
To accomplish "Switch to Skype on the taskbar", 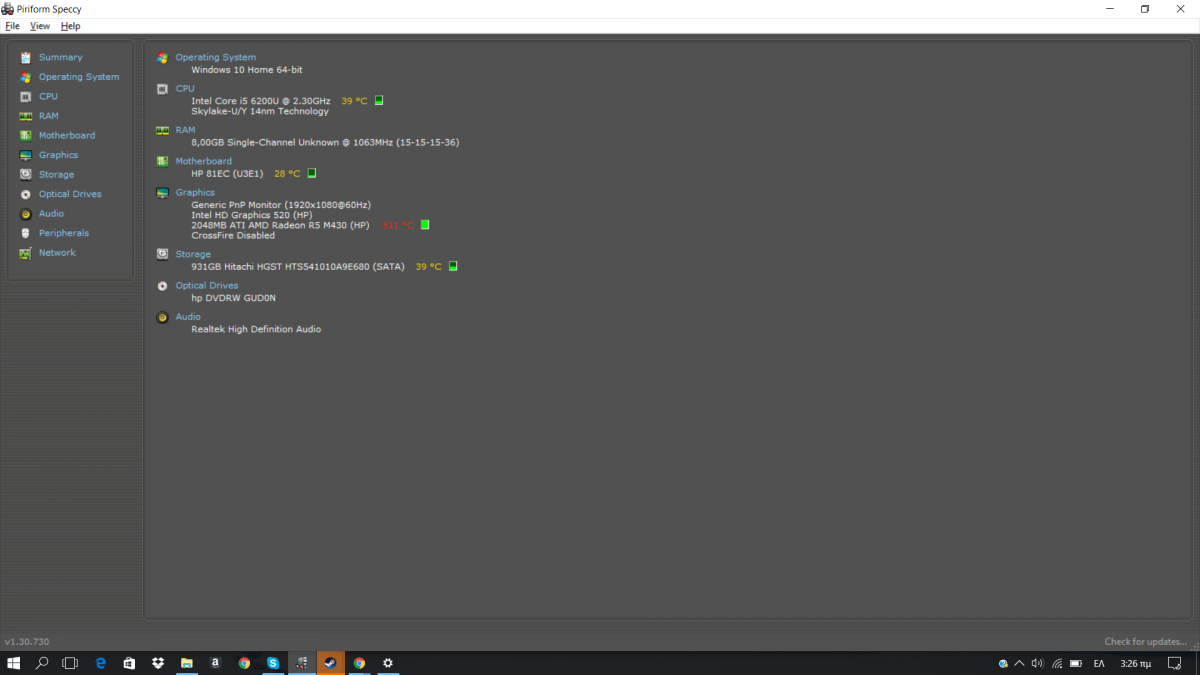I will pos(273,663).
